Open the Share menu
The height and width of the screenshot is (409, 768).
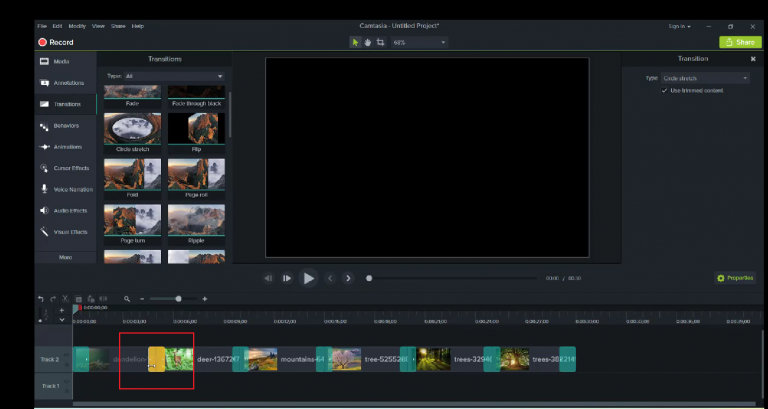pyautogui.click(x=118, y=26)
